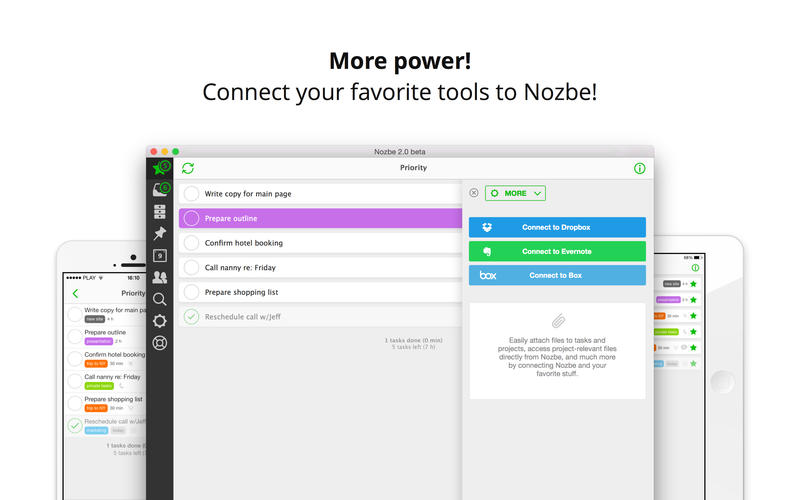Click the green info icon in desktop header
The height and width of the screenshot is (500, 800).
pyautogui.click(x=640, y=168)
